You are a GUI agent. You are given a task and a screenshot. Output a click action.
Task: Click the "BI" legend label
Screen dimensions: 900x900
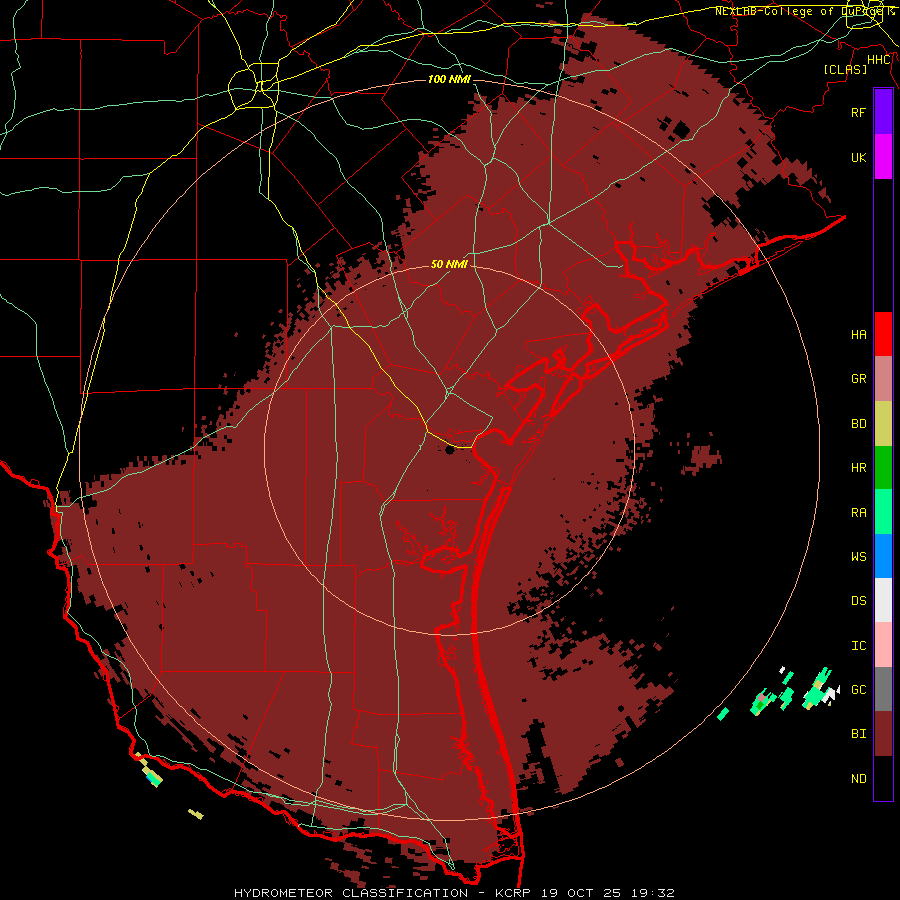click(x=858, y=734)
